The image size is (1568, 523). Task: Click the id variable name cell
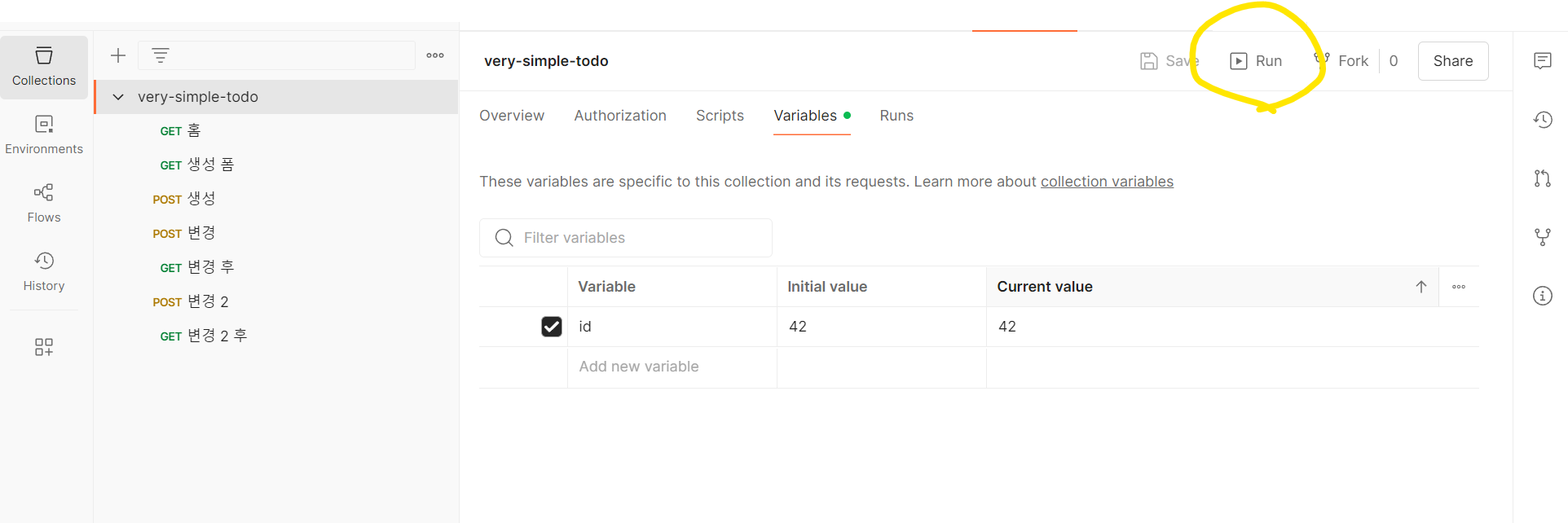click(672, 327)
